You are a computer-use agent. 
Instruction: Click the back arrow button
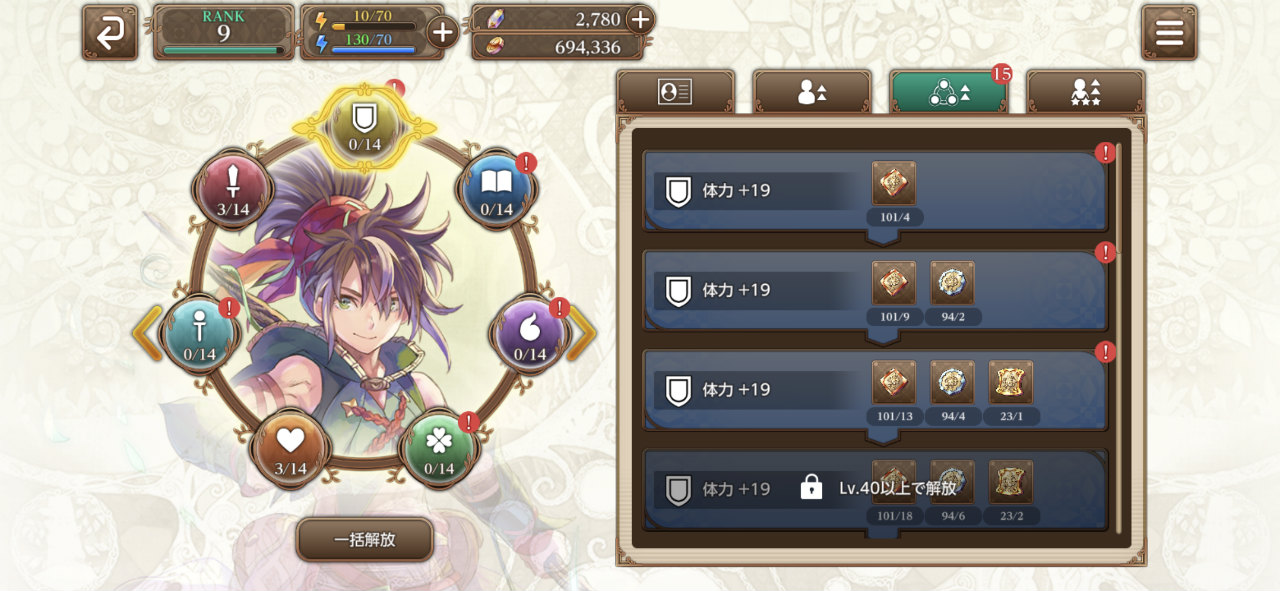coord(110,32)
